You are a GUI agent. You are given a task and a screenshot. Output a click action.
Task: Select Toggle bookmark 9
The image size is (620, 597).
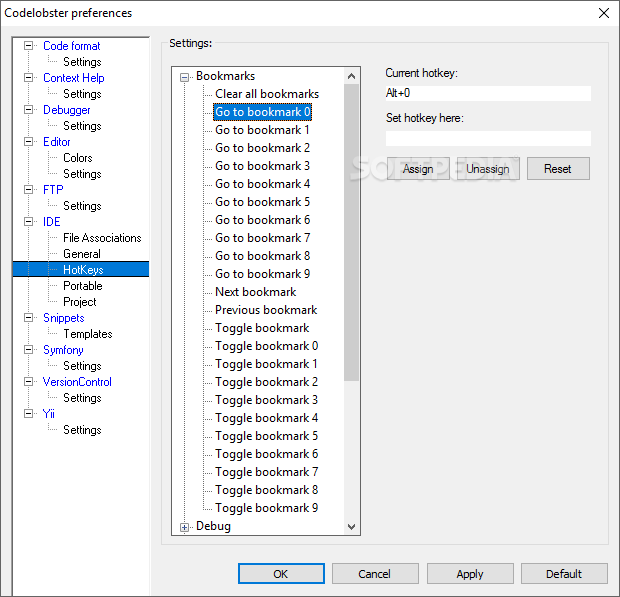coord(267,508)
